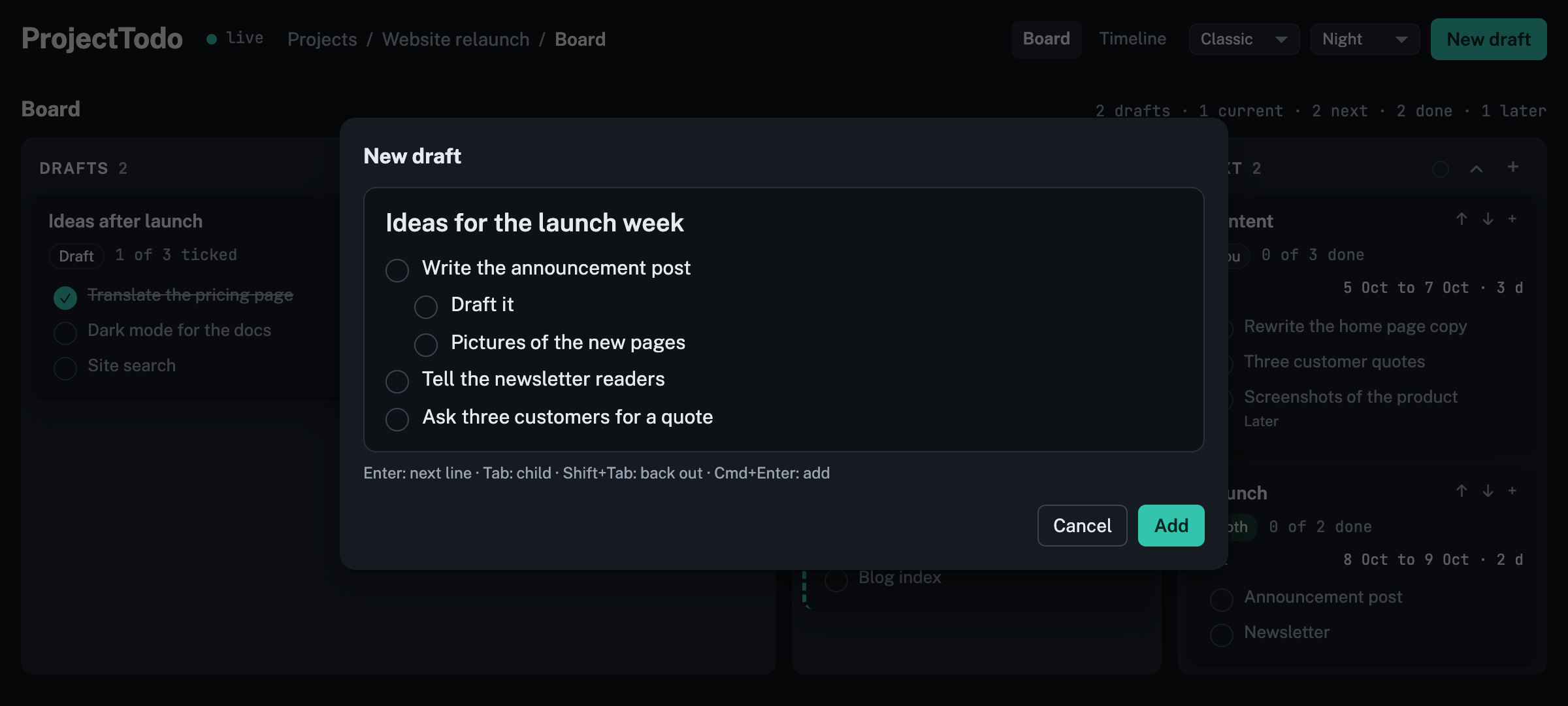
Task: Add an item to the Launch card
Action: pyautogui.click(x=1512, y=491)
